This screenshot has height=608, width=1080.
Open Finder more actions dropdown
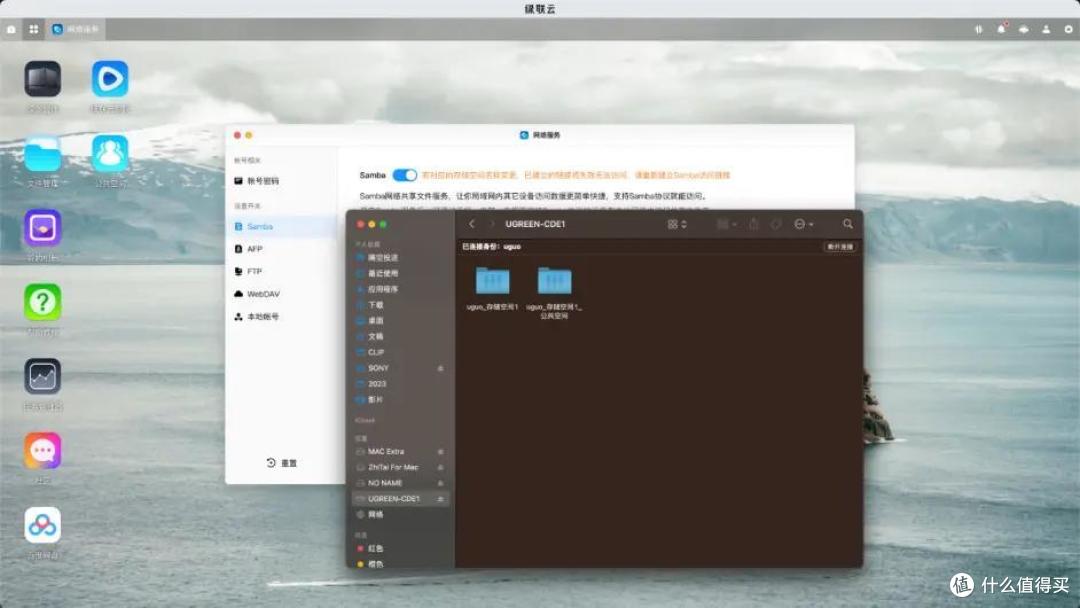(x=804, y=224)
